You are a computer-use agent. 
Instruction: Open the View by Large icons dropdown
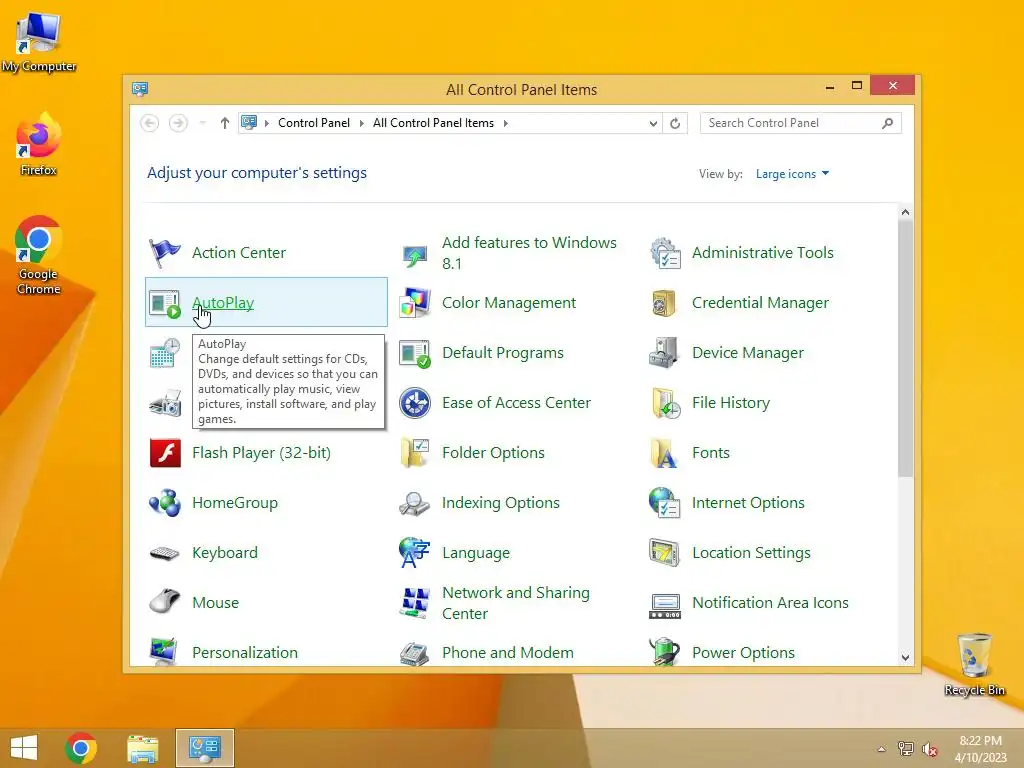792,174
